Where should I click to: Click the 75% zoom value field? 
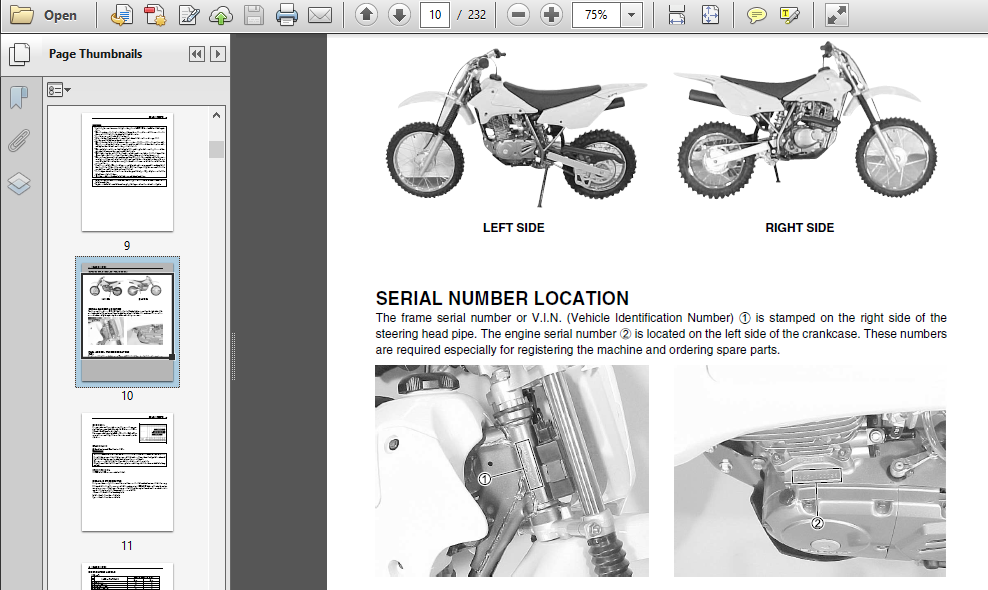tap(596, 14)
